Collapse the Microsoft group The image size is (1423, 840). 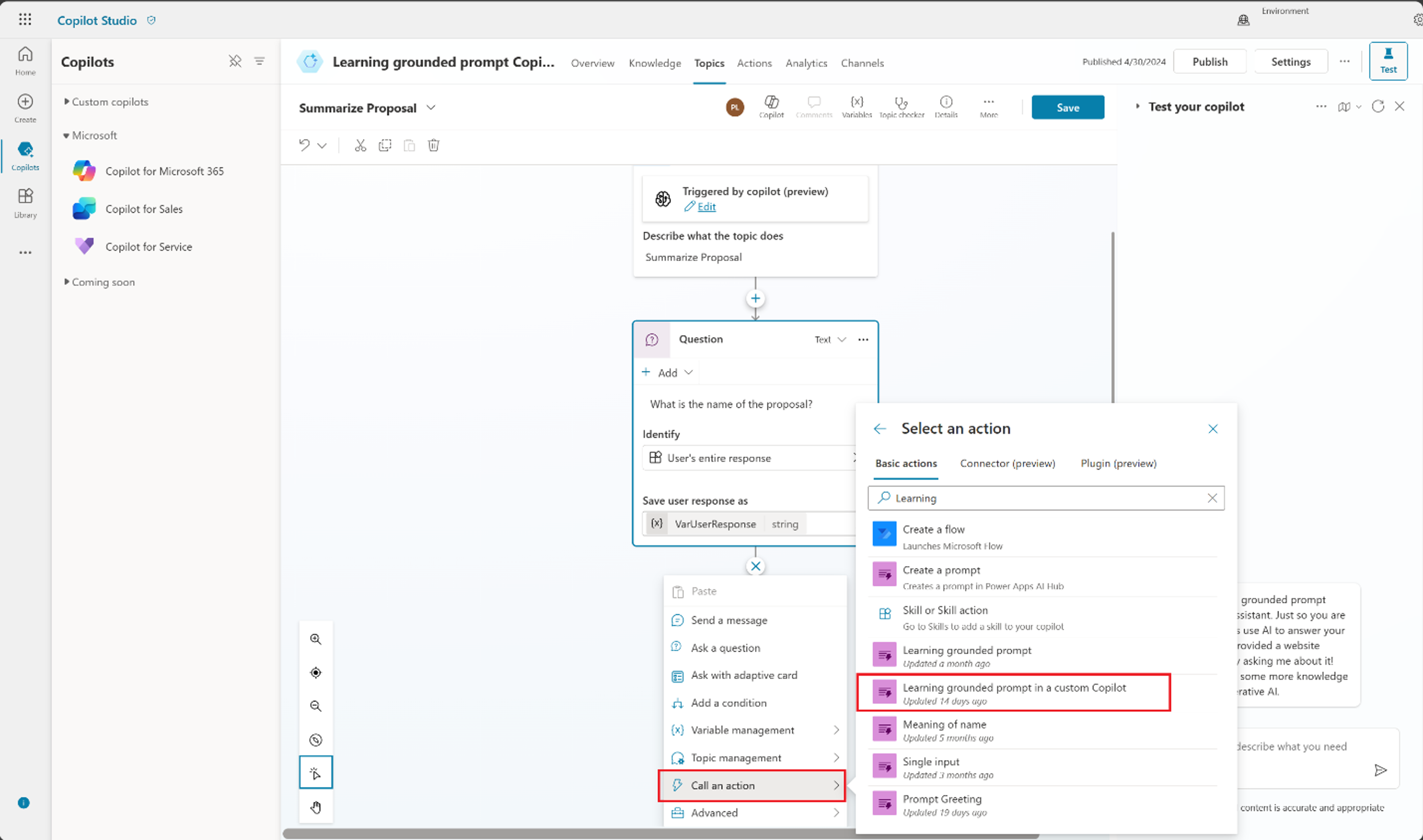66,135
